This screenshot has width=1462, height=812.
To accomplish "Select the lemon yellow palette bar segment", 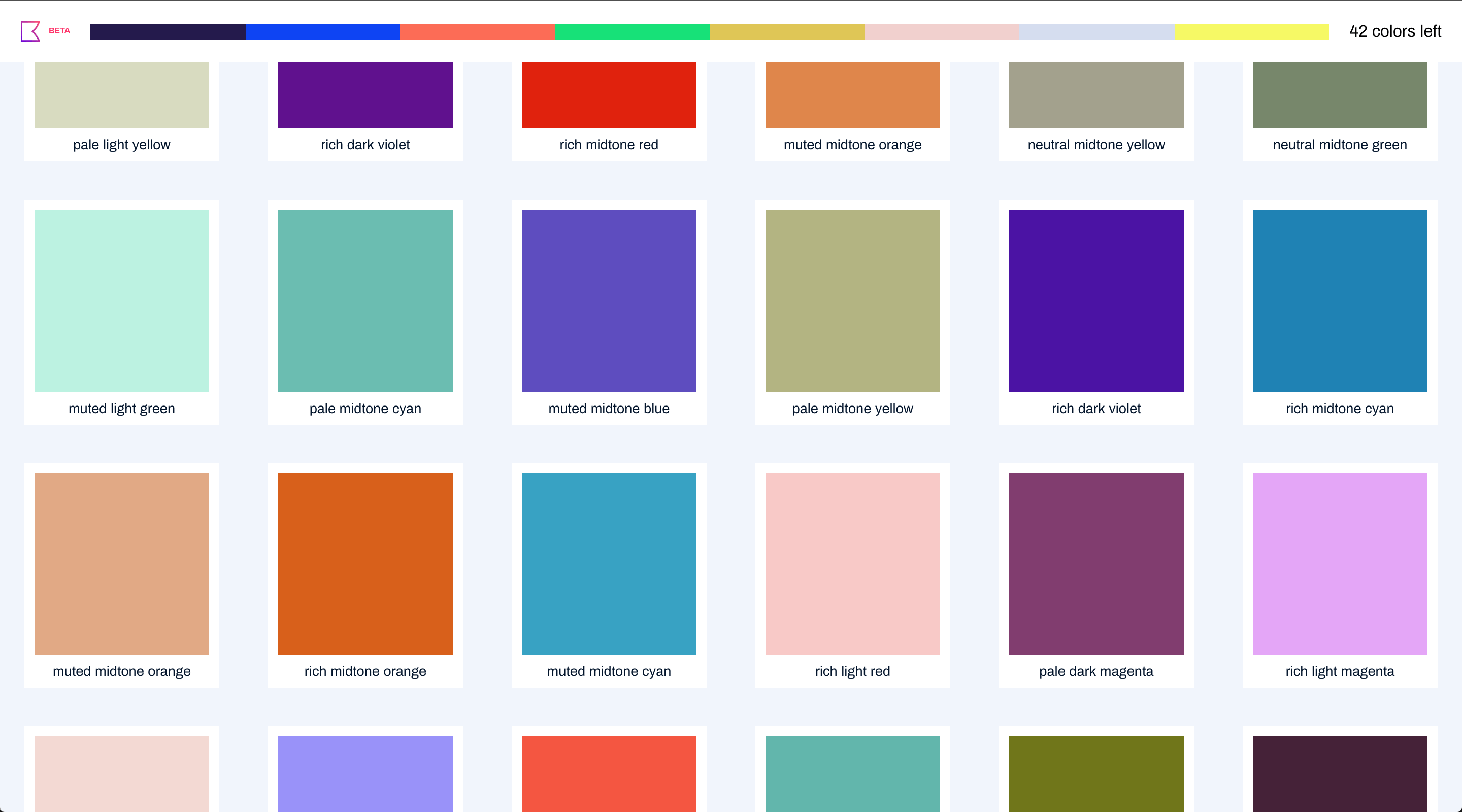I will 1251,32.
